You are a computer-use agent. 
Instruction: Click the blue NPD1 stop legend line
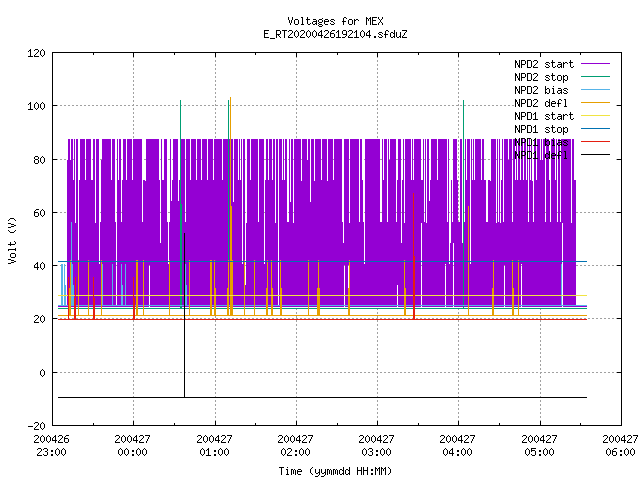[595, 129]
